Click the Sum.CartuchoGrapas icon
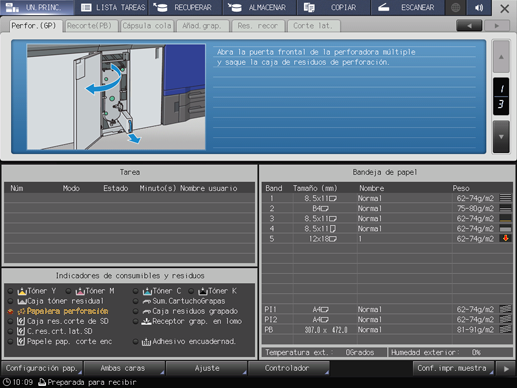This screenshot has height=388, width=517. click(147, 301)
